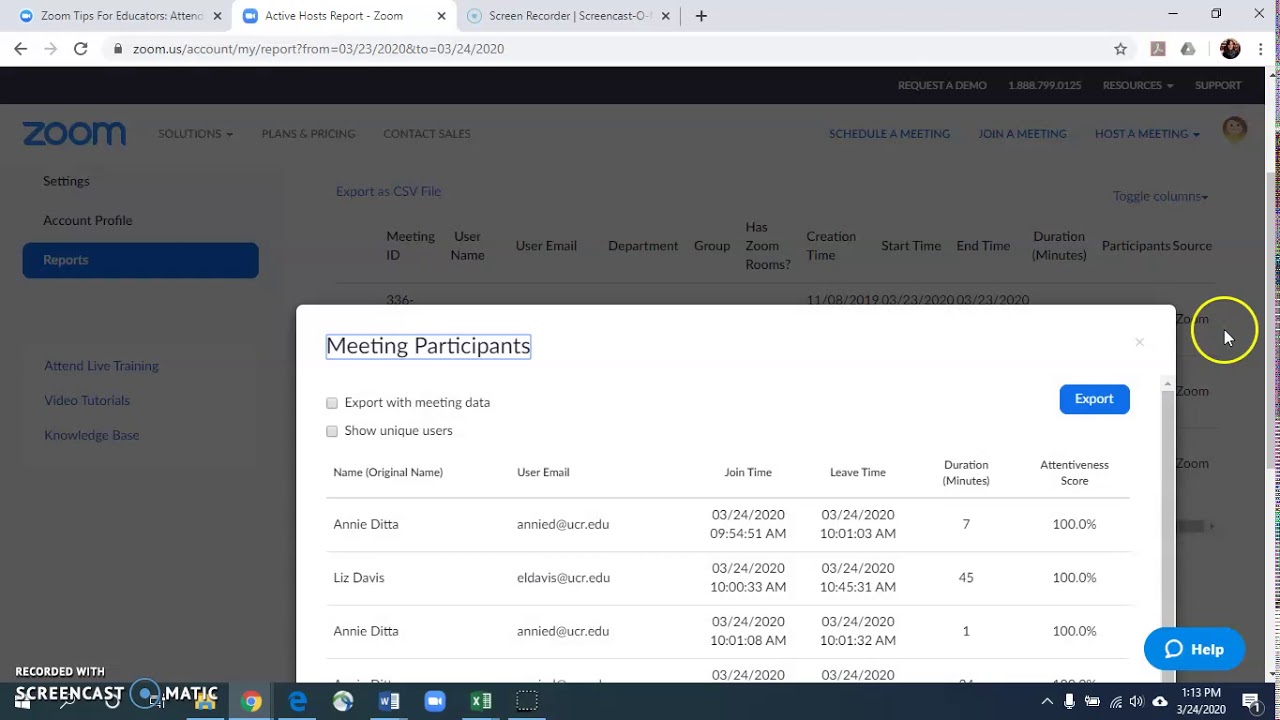The height and width of the screenshot is (720, 1280).
Task: Click the page vertical scrollbar
Action: (1272, 320)
